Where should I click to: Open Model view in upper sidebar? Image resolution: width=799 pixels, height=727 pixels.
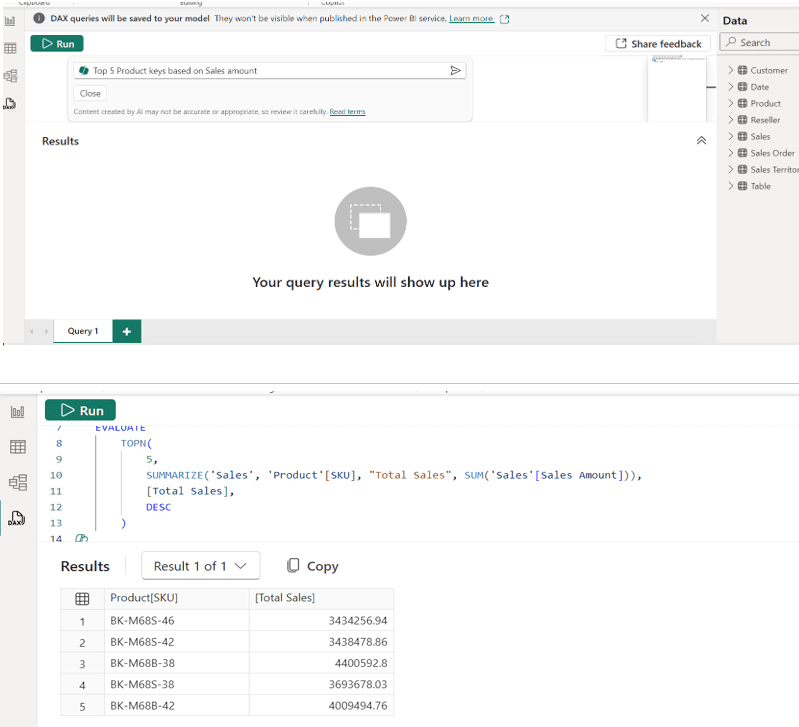coord(10,76)
